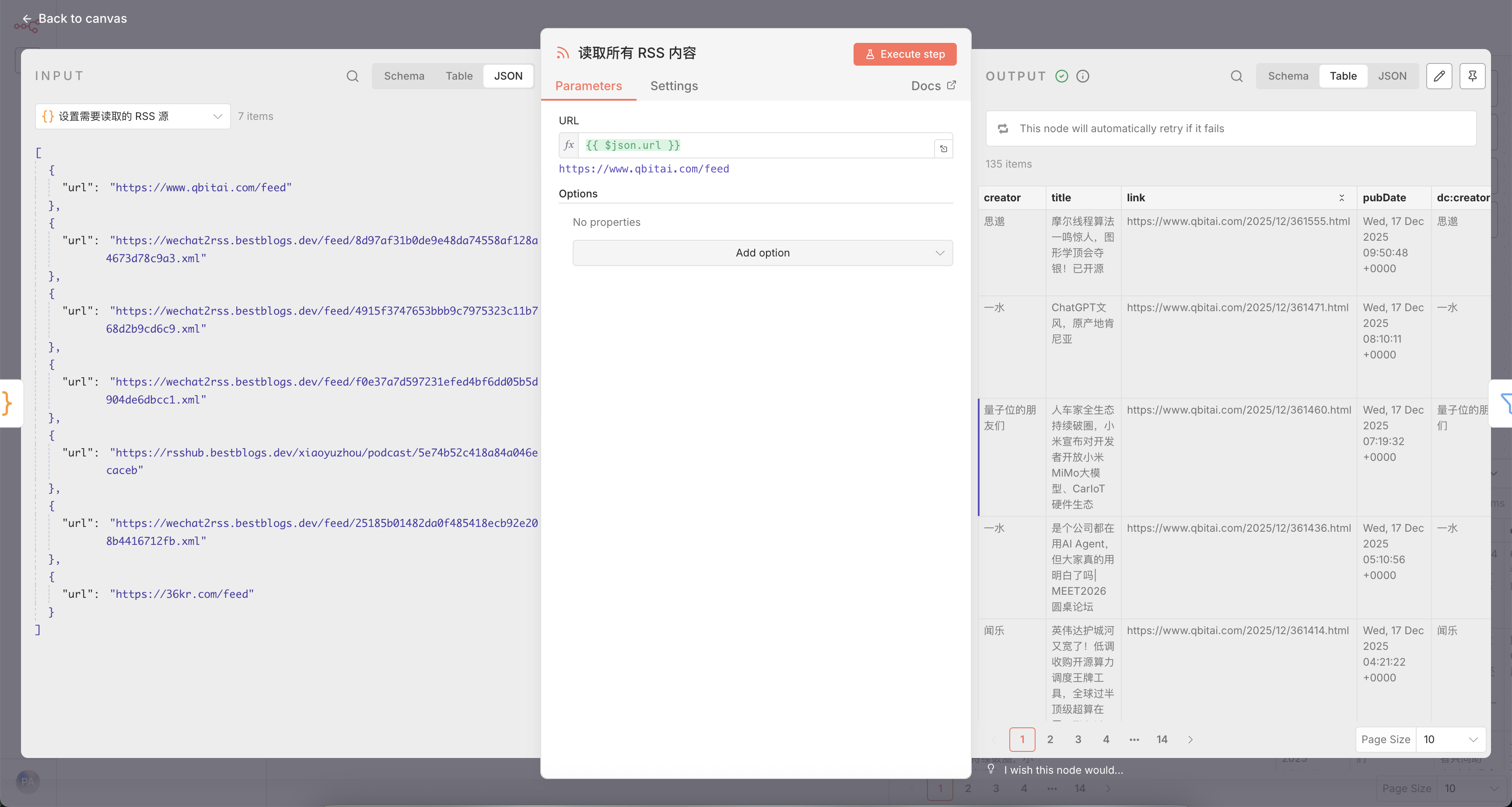Switch OUTPUT view to JSON
This screenshot has width=1512, height=807.
point(1392,76)
